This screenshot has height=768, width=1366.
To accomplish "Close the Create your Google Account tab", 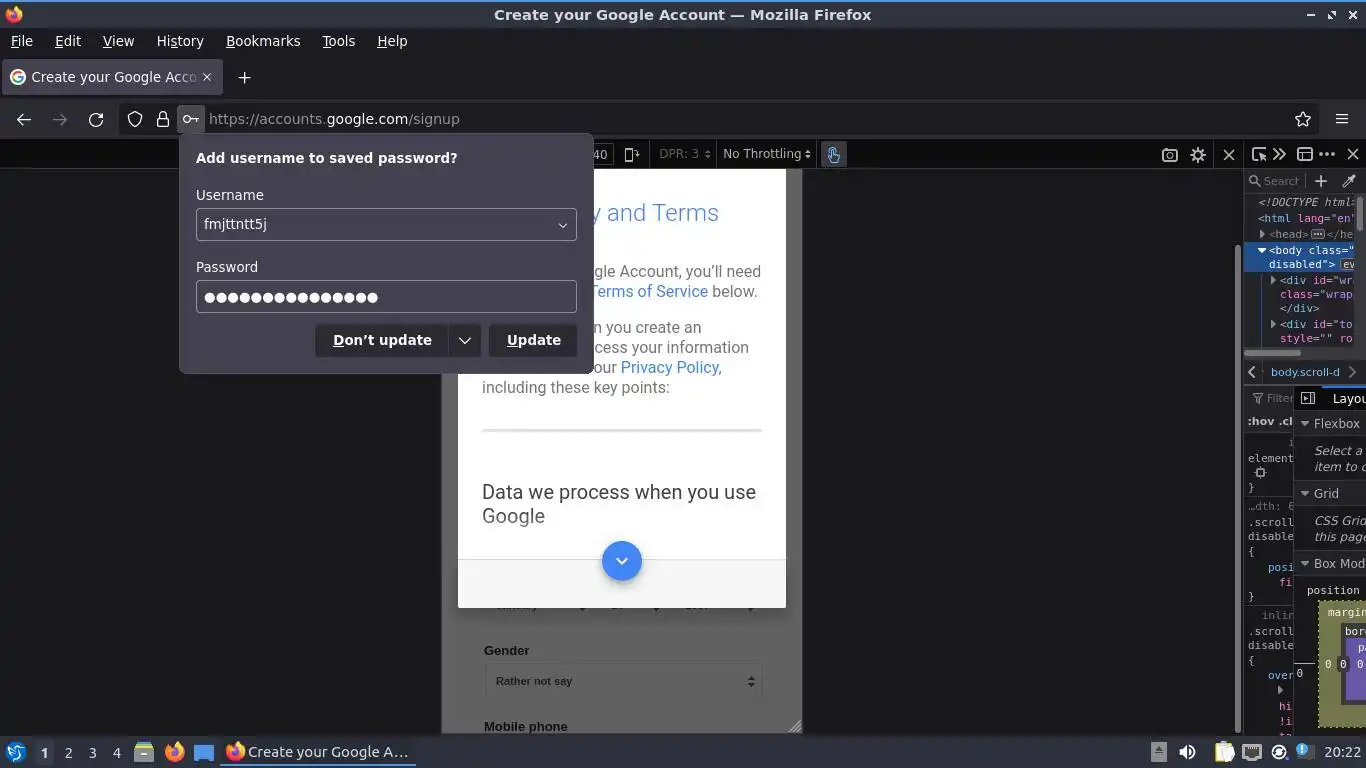I will (x=207, y=77).
